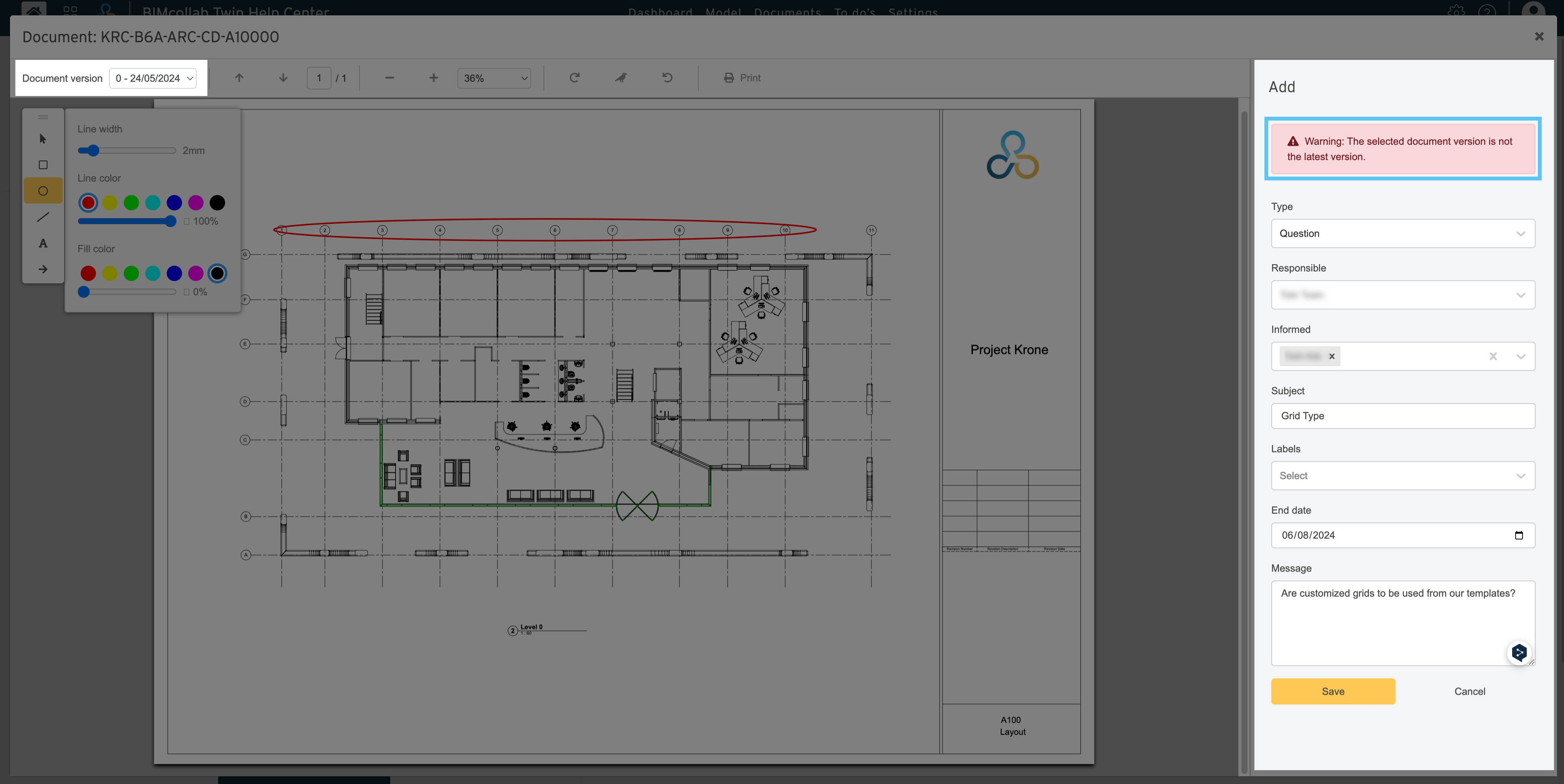The width and height of the screenshot is (1564, 784).
Task: Grab the markup toolbar drag handle
Action: click(x=43, y=117)
